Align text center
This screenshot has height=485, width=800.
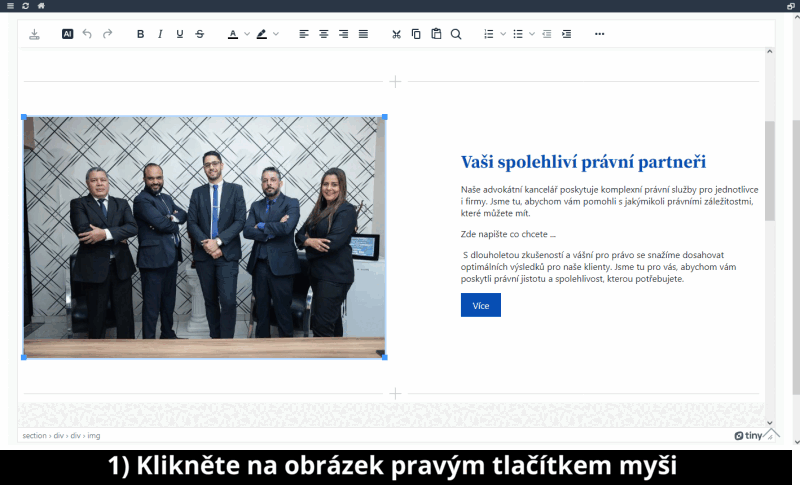[x=323, y=34]
